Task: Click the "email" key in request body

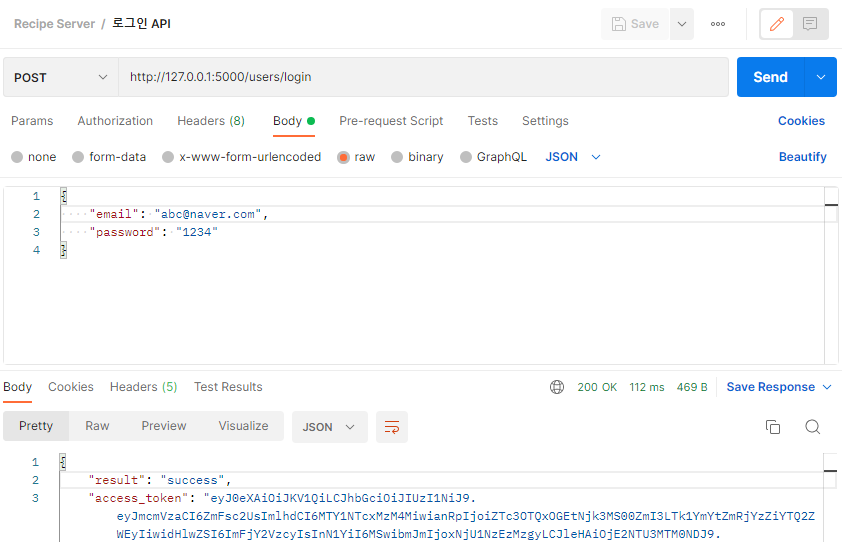Action: point(114,214)
